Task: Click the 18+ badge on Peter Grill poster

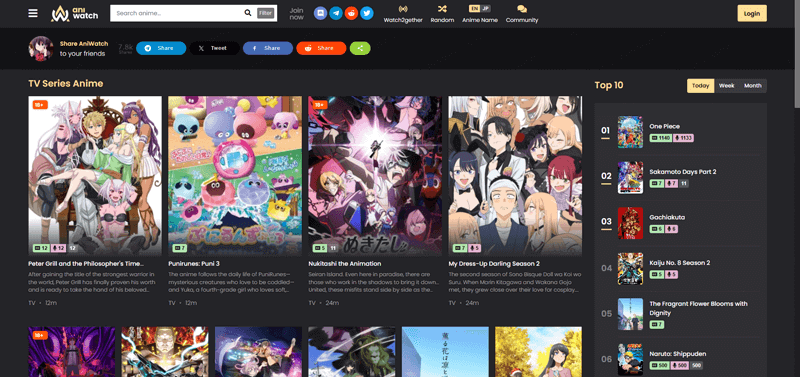Action: pos(40,105)
